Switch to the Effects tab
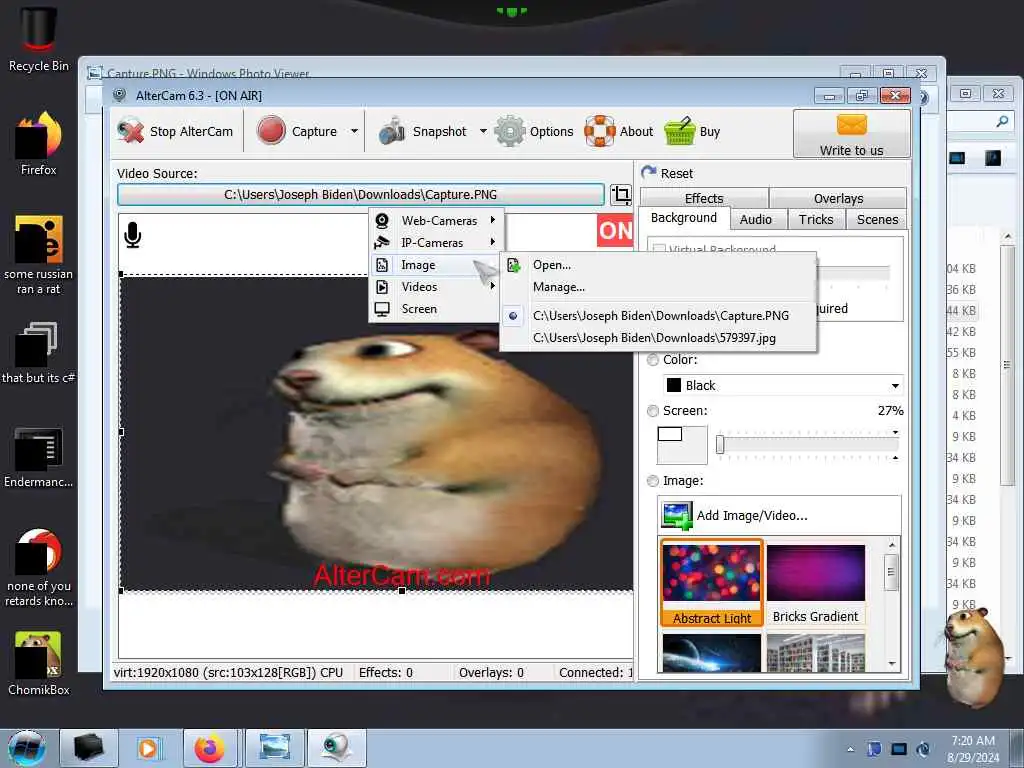Screen dimensions: 1024x768 (x=704, y=198)
